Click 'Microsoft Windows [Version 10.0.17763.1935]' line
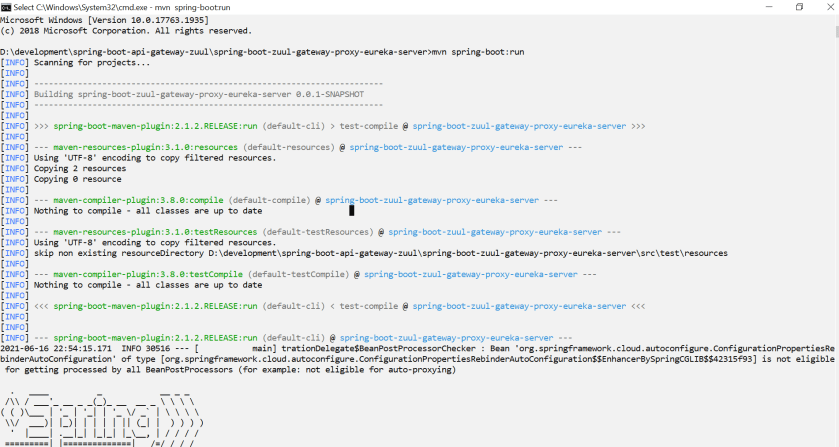This screenshot has height=447, width=839. tap(104, 20)
